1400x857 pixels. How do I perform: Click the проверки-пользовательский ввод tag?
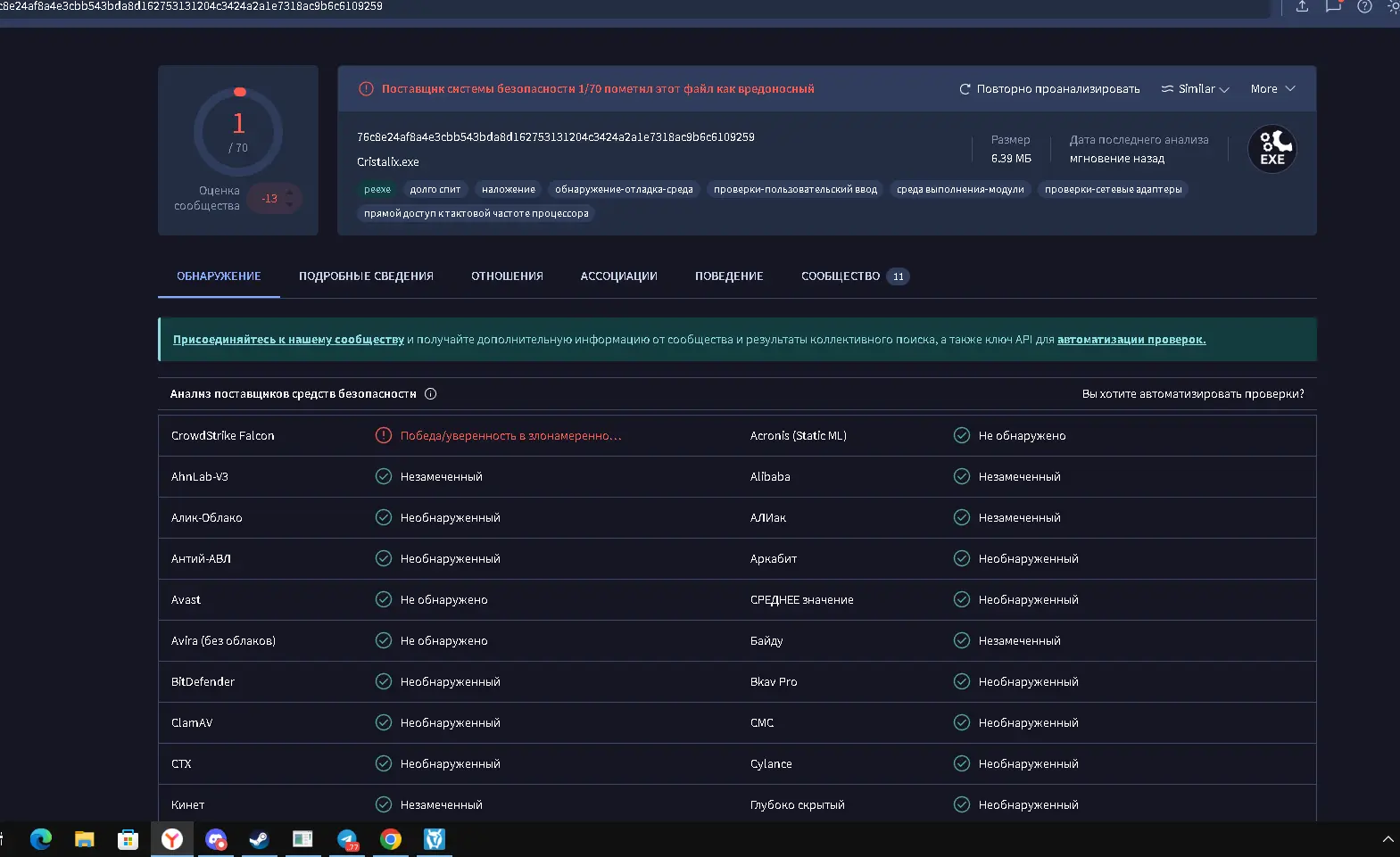coord(795,189)
